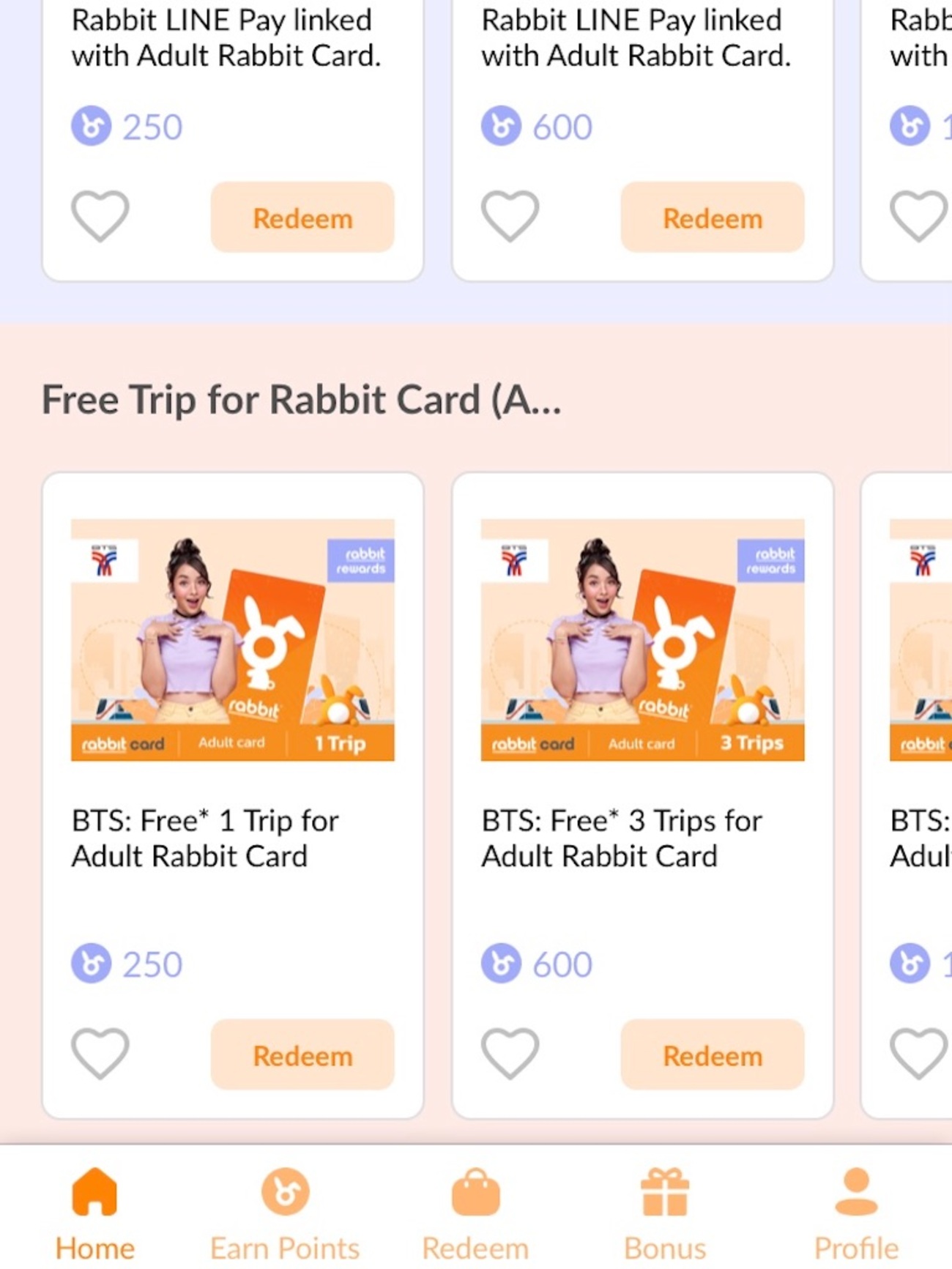Tap the rabbit points icon beside top 250

tap(92, 125)
